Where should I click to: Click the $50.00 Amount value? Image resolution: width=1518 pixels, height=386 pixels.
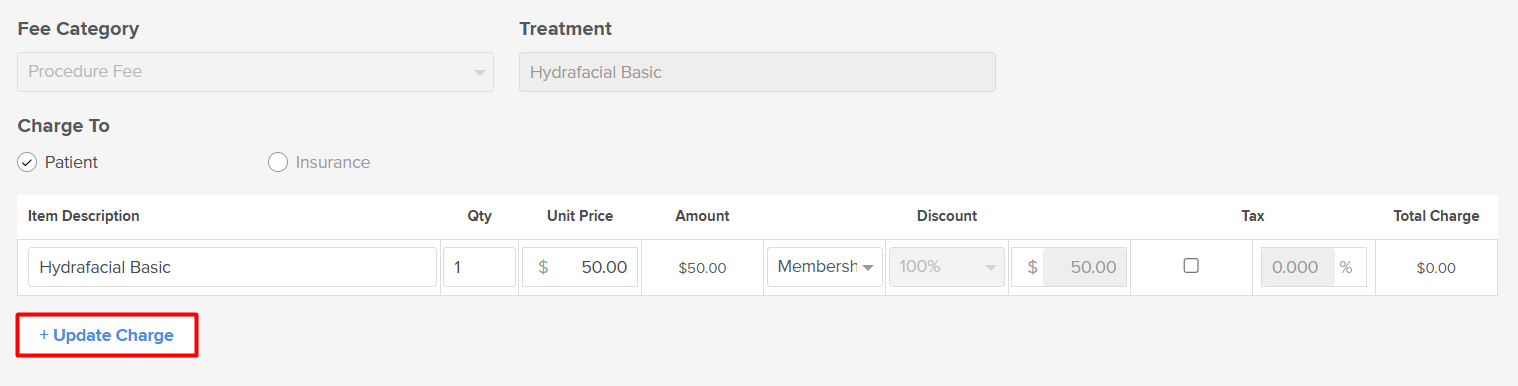pos(702,268)
